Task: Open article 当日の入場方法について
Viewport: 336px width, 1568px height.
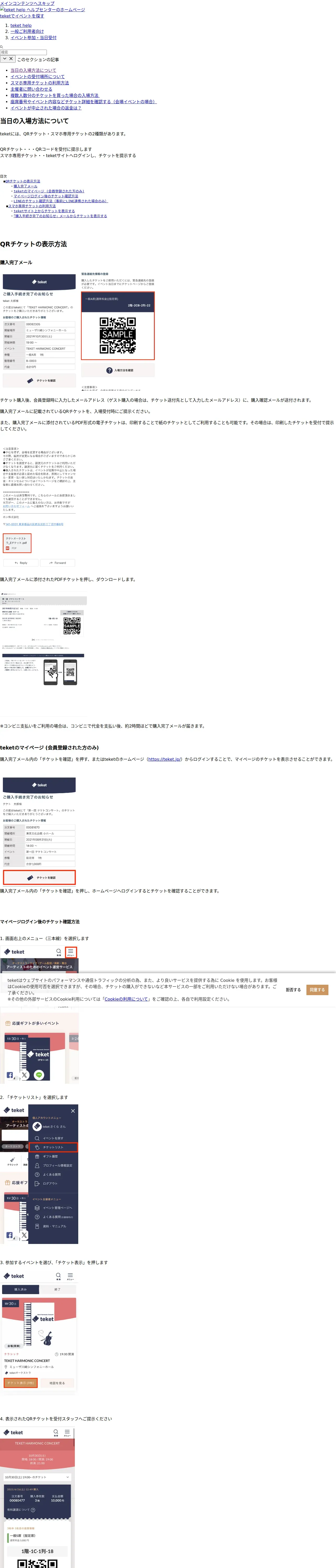Action: (x=33, y=71)
